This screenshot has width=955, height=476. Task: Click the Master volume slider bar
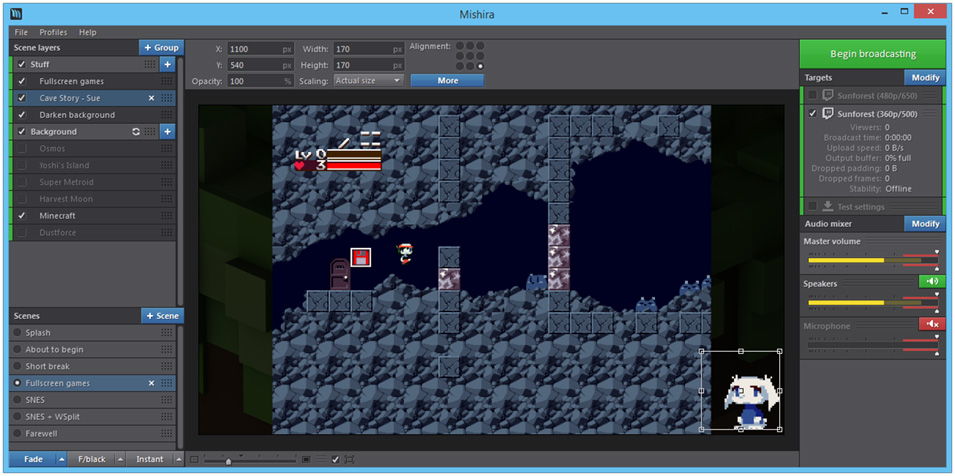[873, 260]
